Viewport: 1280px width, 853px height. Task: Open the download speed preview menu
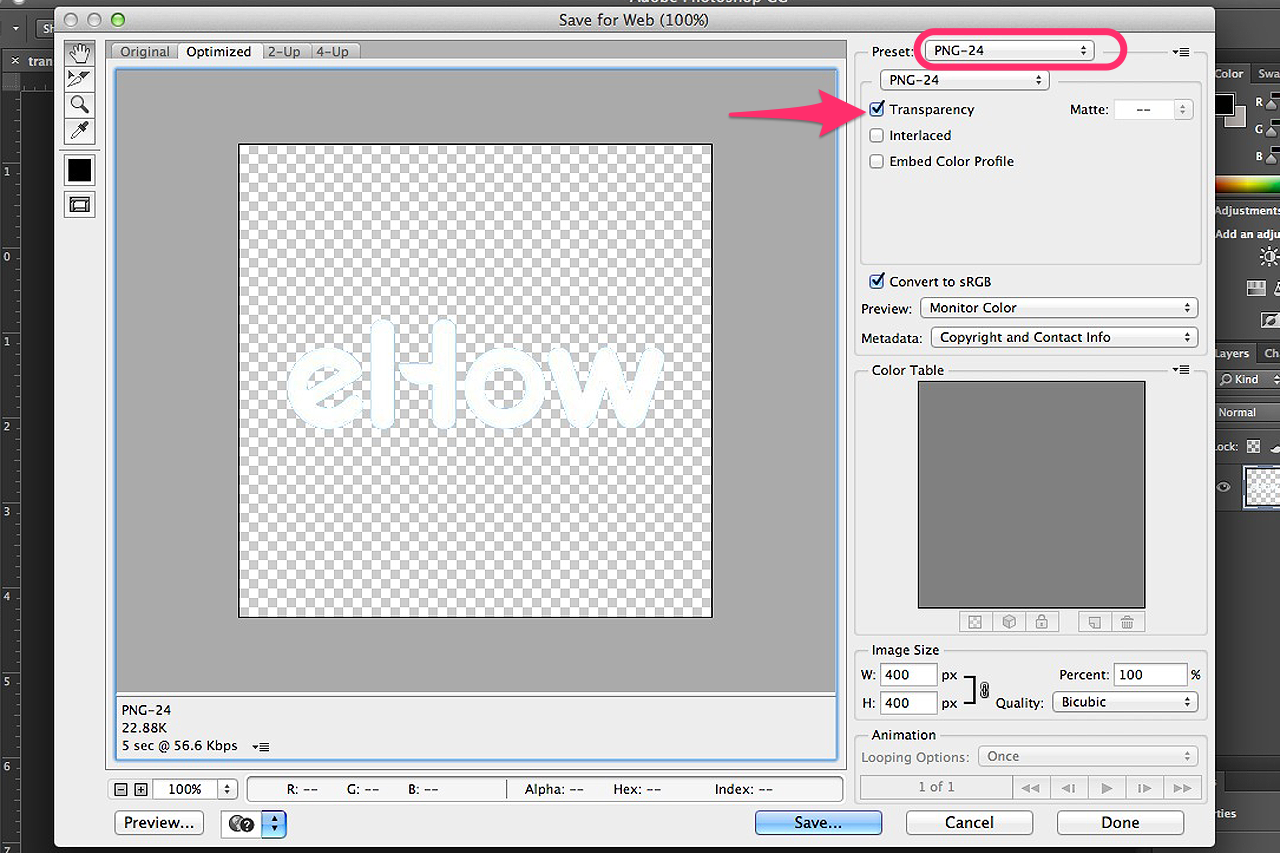pos(261,746)
